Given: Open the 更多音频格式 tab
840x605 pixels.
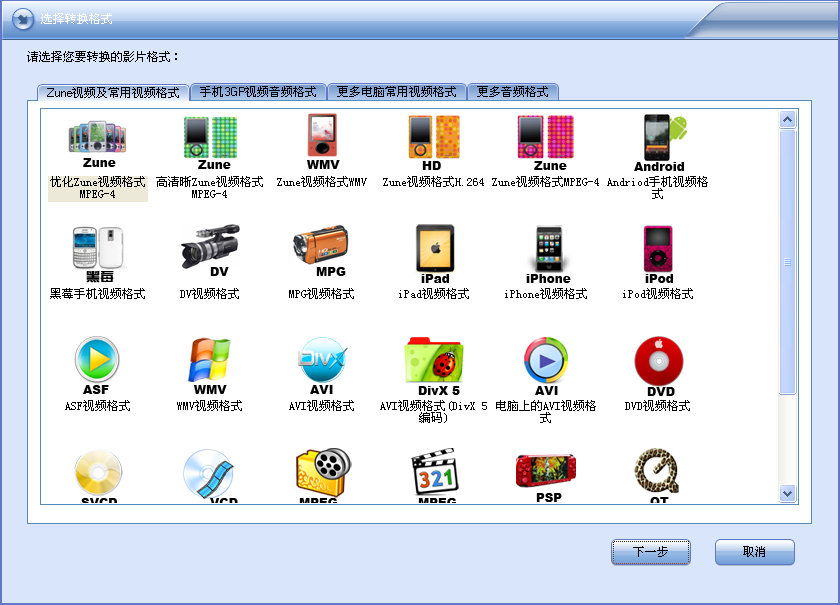Looking at the screenshot, I should coord(513,92).
